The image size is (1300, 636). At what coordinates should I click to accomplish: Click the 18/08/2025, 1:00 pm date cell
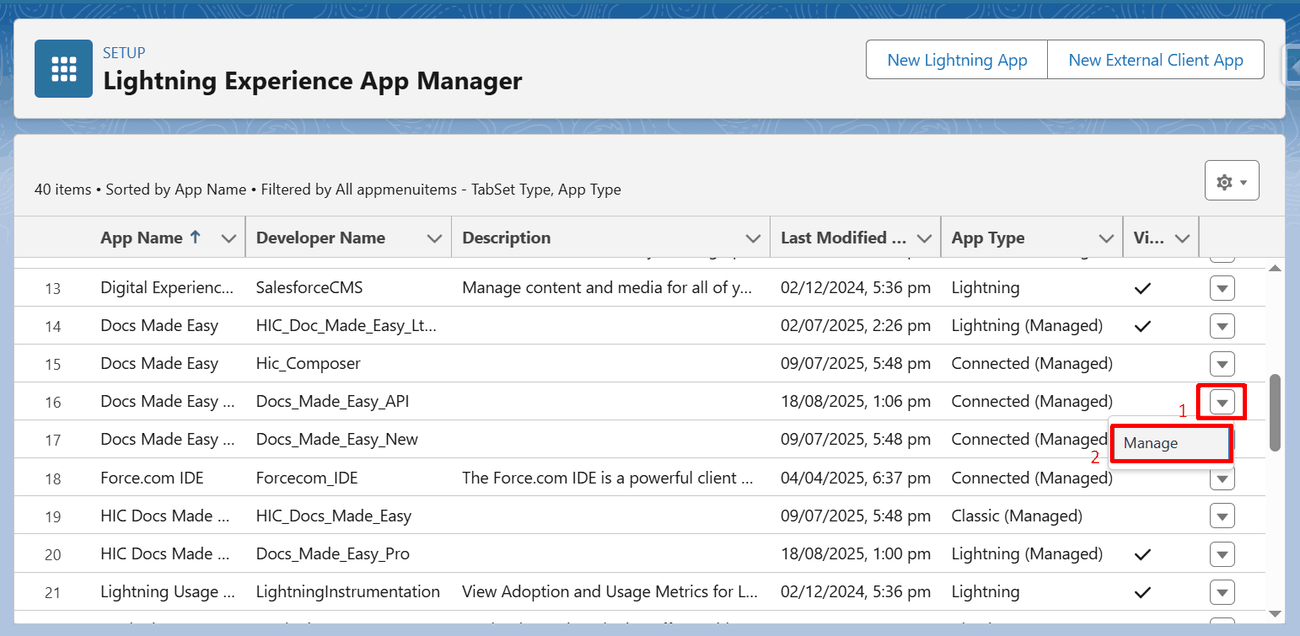pyautogui.click(x=855, y=554)
